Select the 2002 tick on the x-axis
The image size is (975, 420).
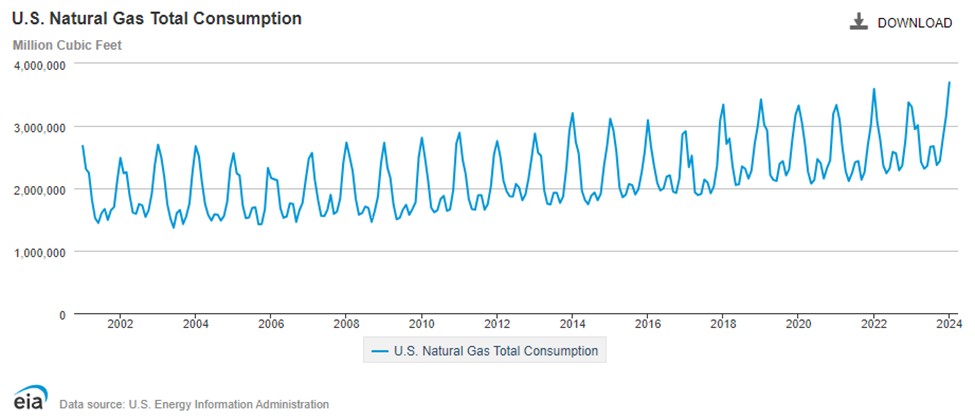click(120, 324)
